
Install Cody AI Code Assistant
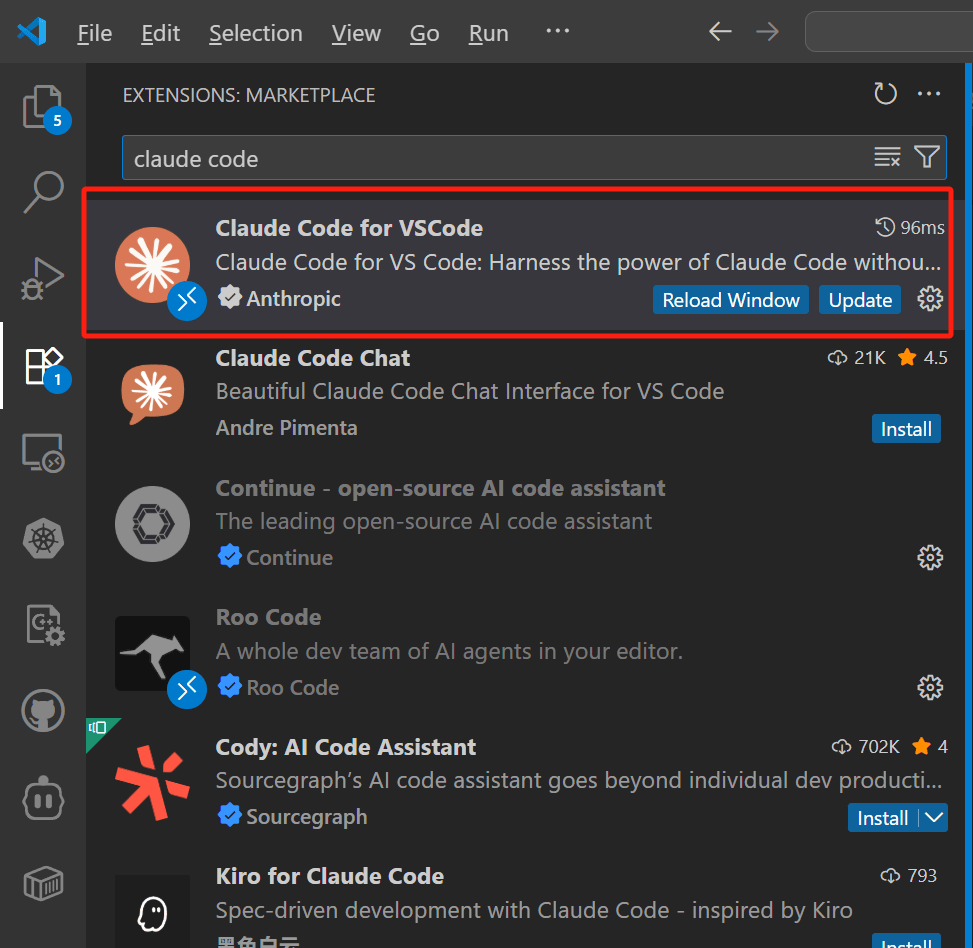tap(882, 818)
